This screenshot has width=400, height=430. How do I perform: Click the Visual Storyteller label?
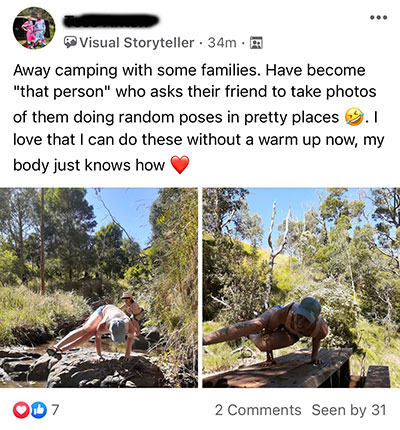pos(137,43)
